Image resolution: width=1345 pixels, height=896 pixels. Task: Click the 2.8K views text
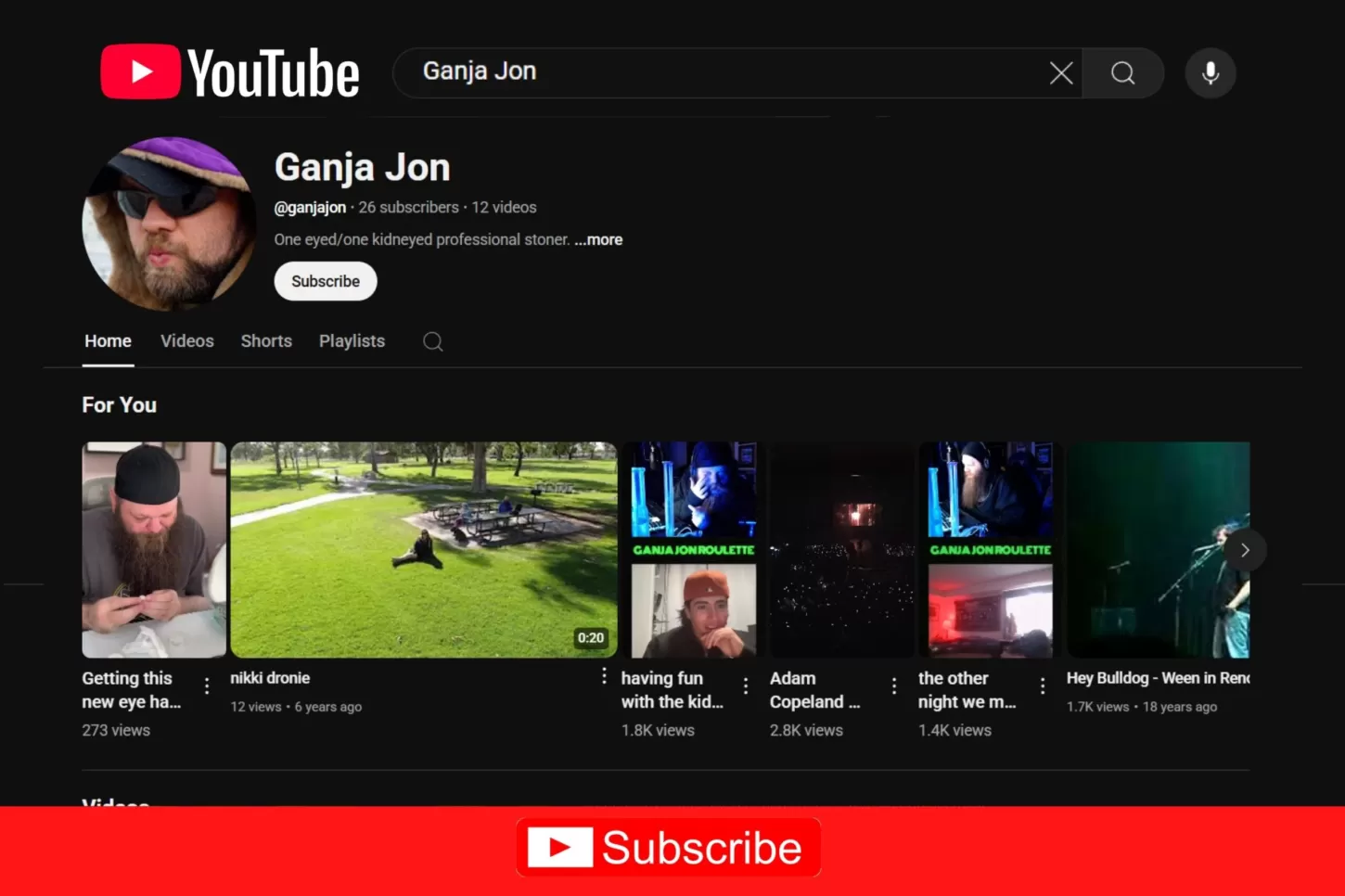tap(806, 731)
